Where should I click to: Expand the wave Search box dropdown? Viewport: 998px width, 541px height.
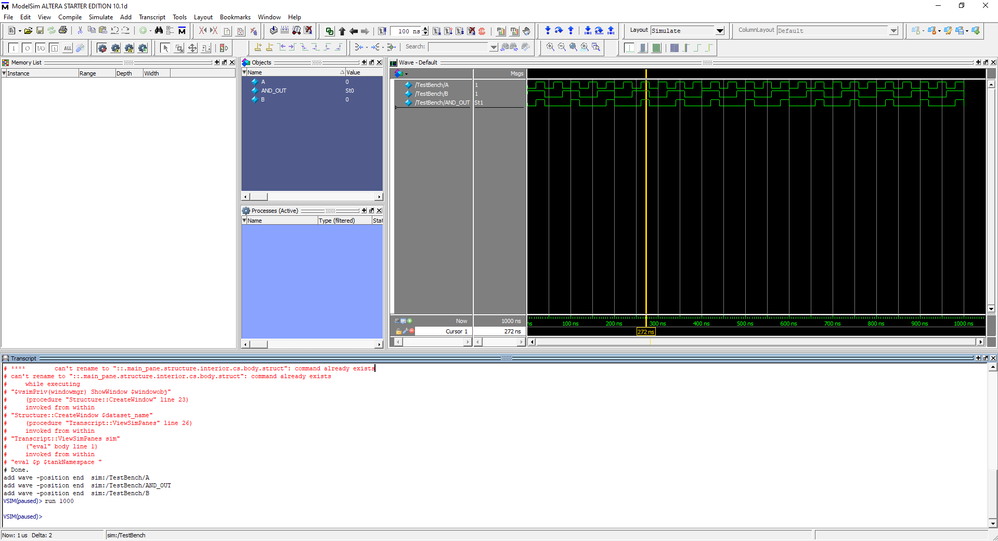point(493,47)
